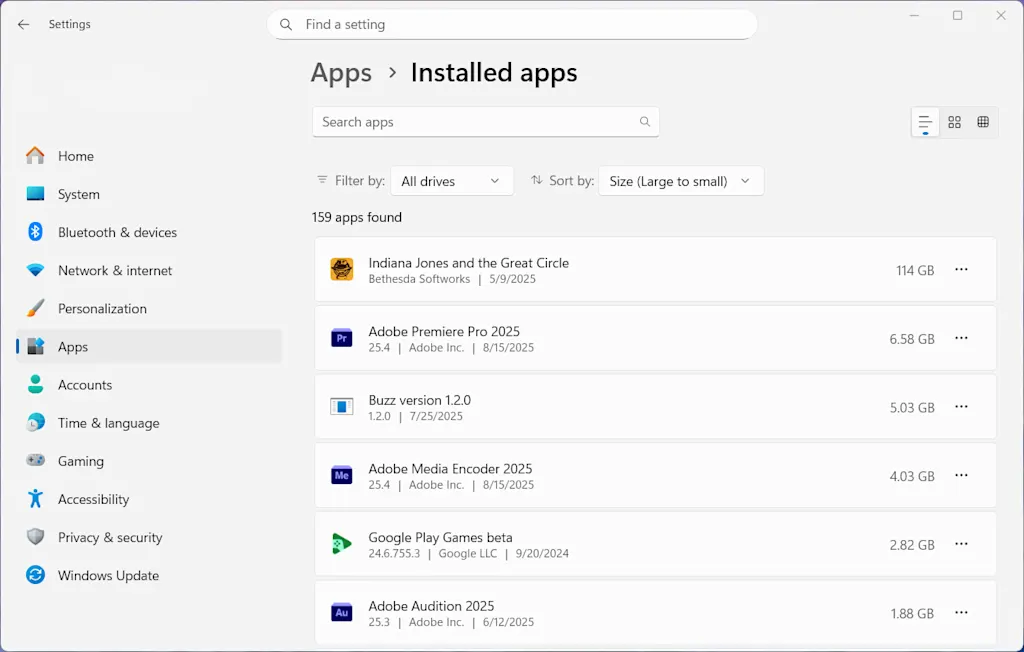Click the Indiana Jones game icon
This screenshot has width=1024, height=652.
pyautogui.click(x=342, y=269)
